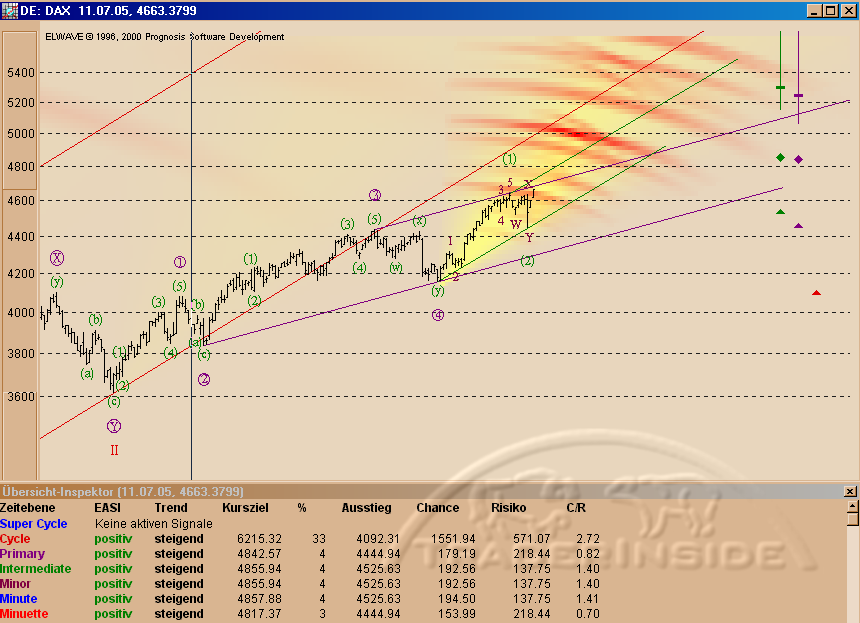This screenshot has width=860, height=623.
Task: Click the Chance column header
Action: click(438, 508)
